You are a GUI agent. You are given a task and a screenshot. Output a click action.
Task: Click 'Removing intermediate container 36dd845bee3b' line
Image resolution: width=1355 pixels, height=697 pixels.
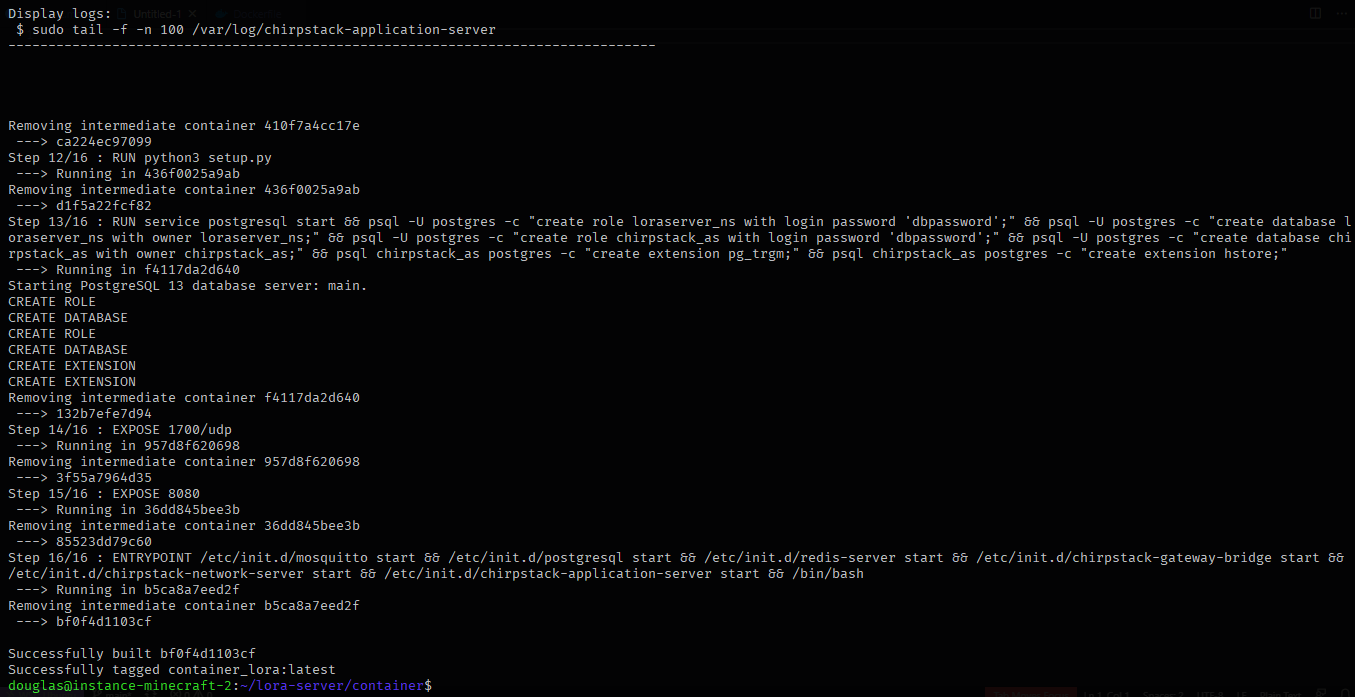tap(184, 526)
